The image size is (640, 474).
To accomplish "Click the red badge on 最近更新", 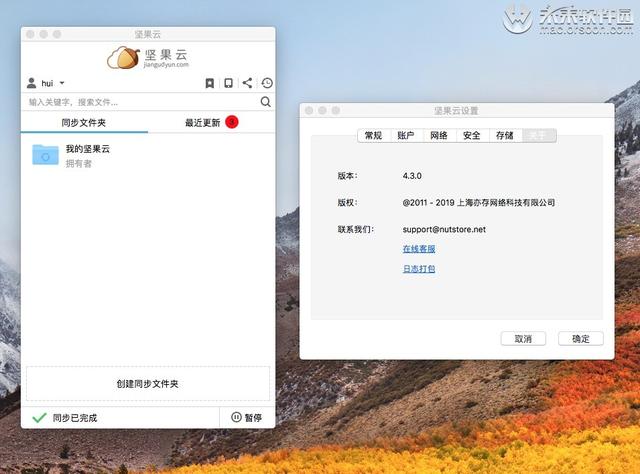I will pyautogui.click(x=232, y=122).
